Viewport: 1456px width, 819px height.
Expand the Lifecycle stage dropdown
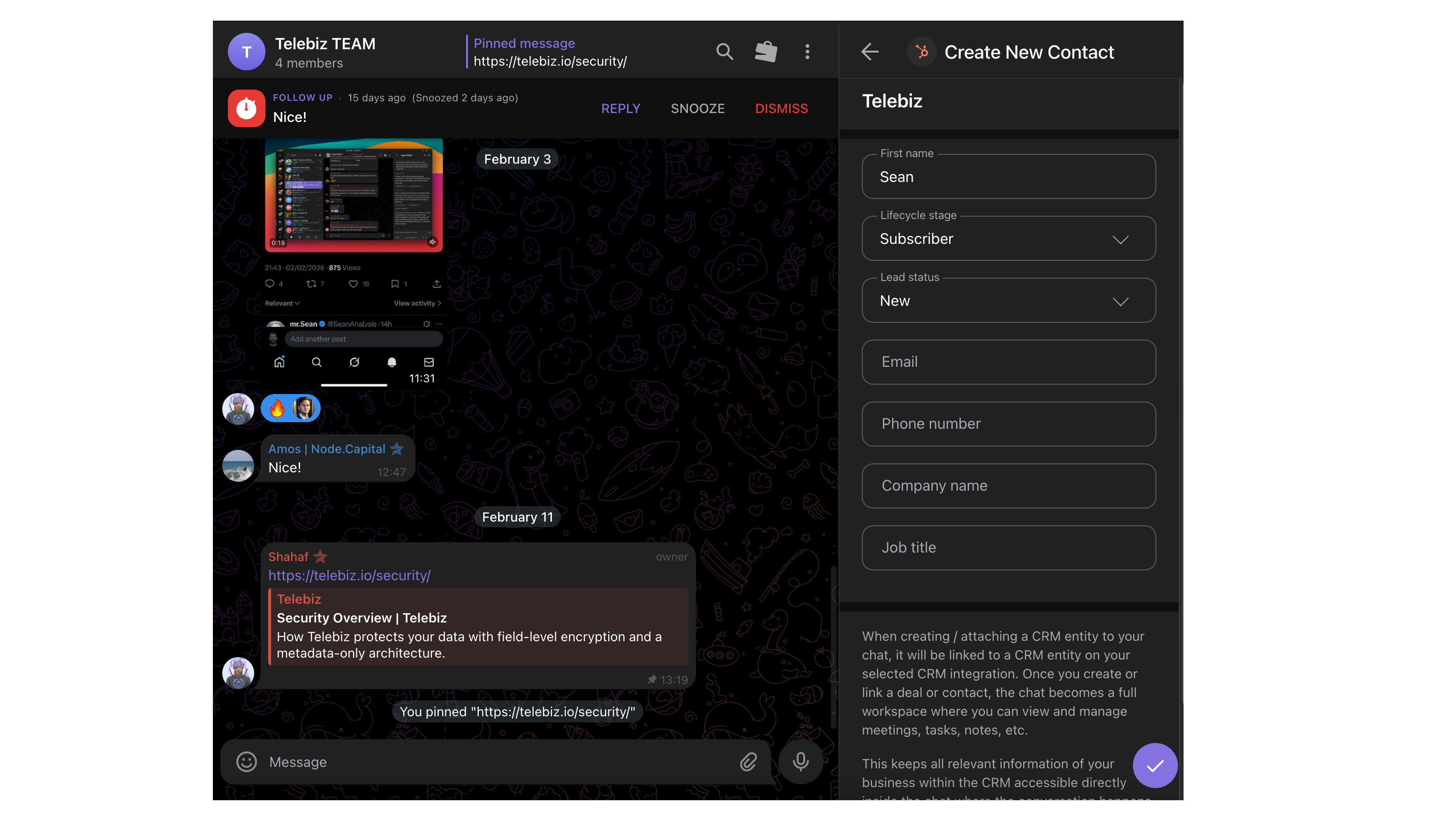(1008, 238)
